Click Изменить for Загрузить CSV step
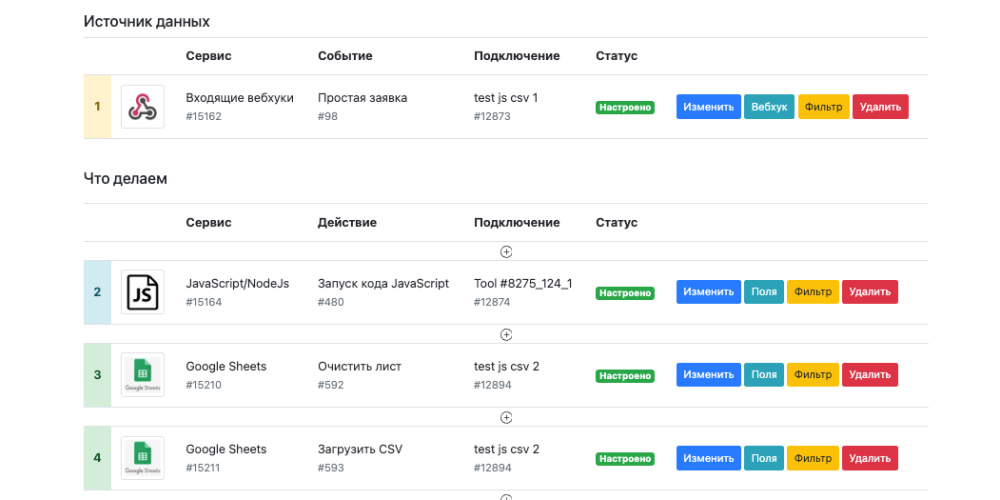The image size is (1000, 500). (x=709, y=458)
